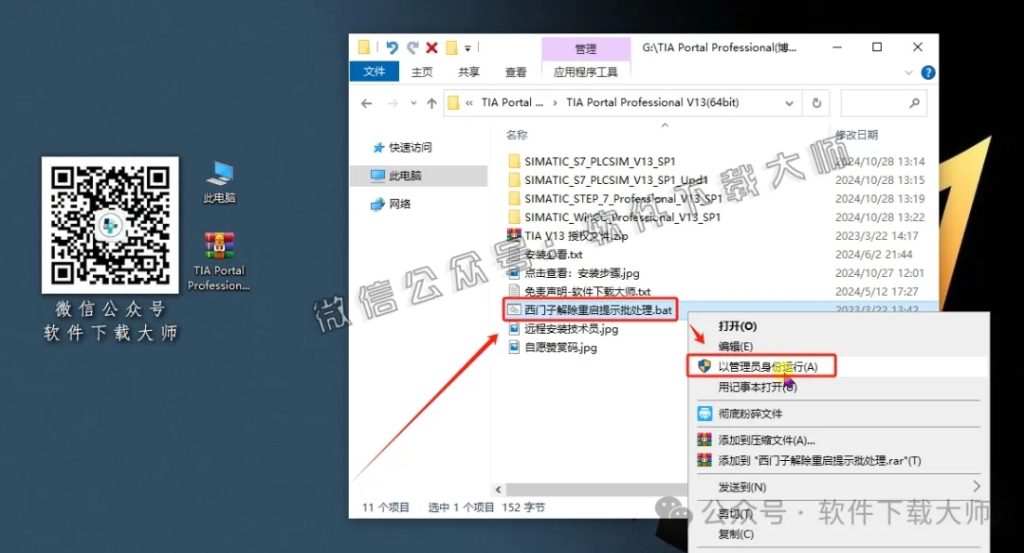Click the red X delete icon in title bar

432,48
